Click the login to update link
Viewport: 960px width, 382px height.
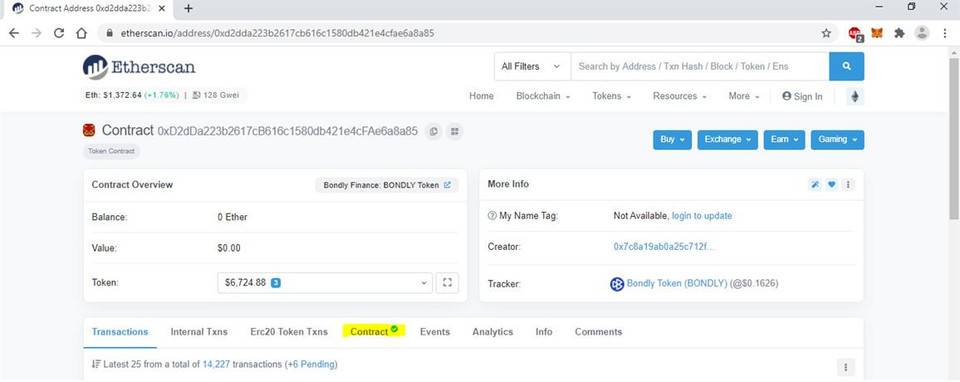pyautogui.click(x=702, y=215)
